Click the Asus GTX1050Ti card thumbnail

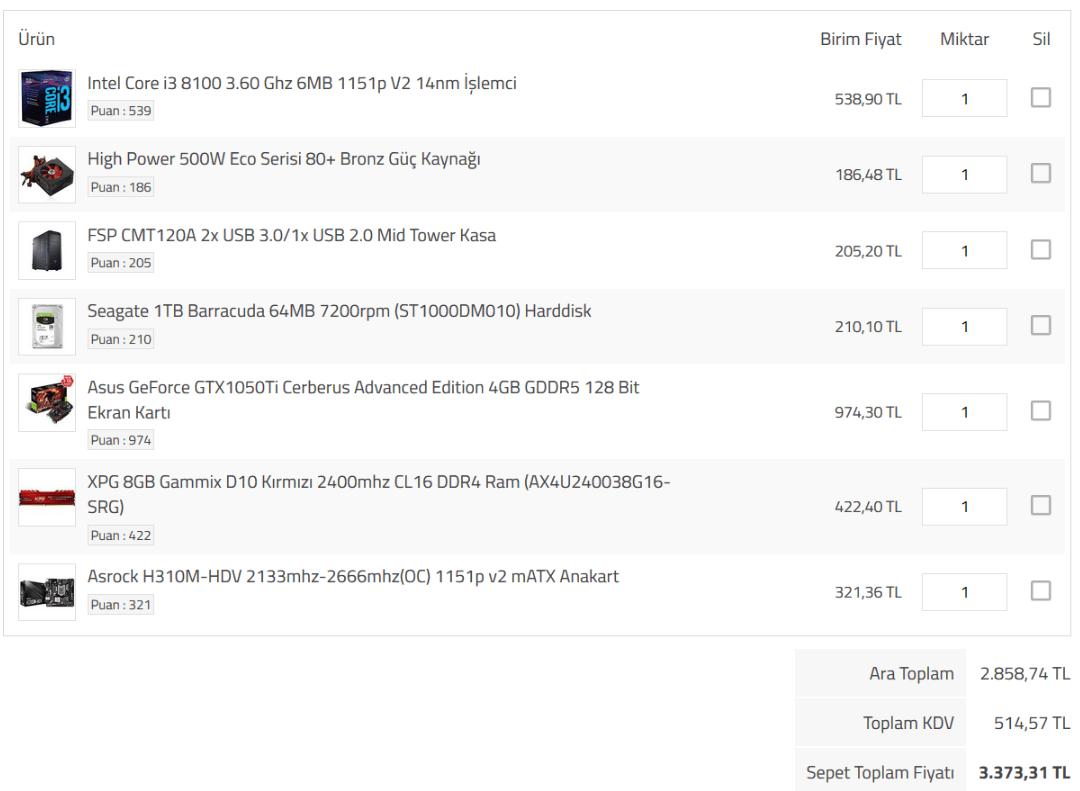pyautogui.click(x=47, y=402)
